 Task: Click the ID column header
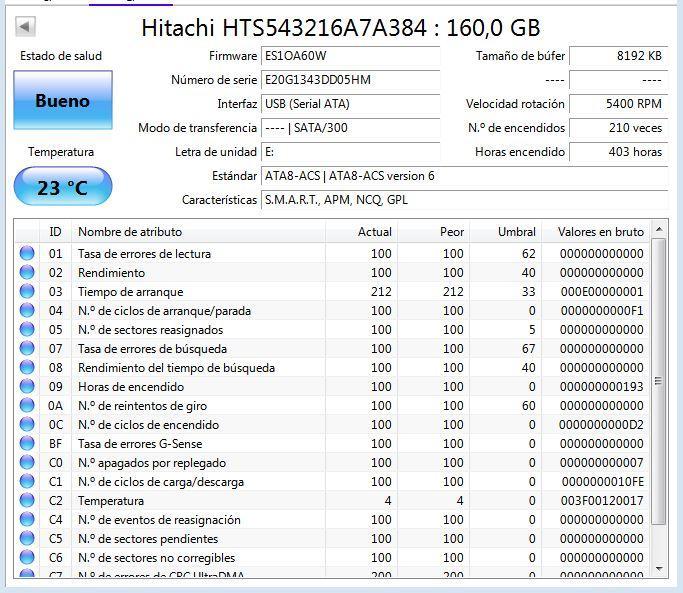[55, 232]
